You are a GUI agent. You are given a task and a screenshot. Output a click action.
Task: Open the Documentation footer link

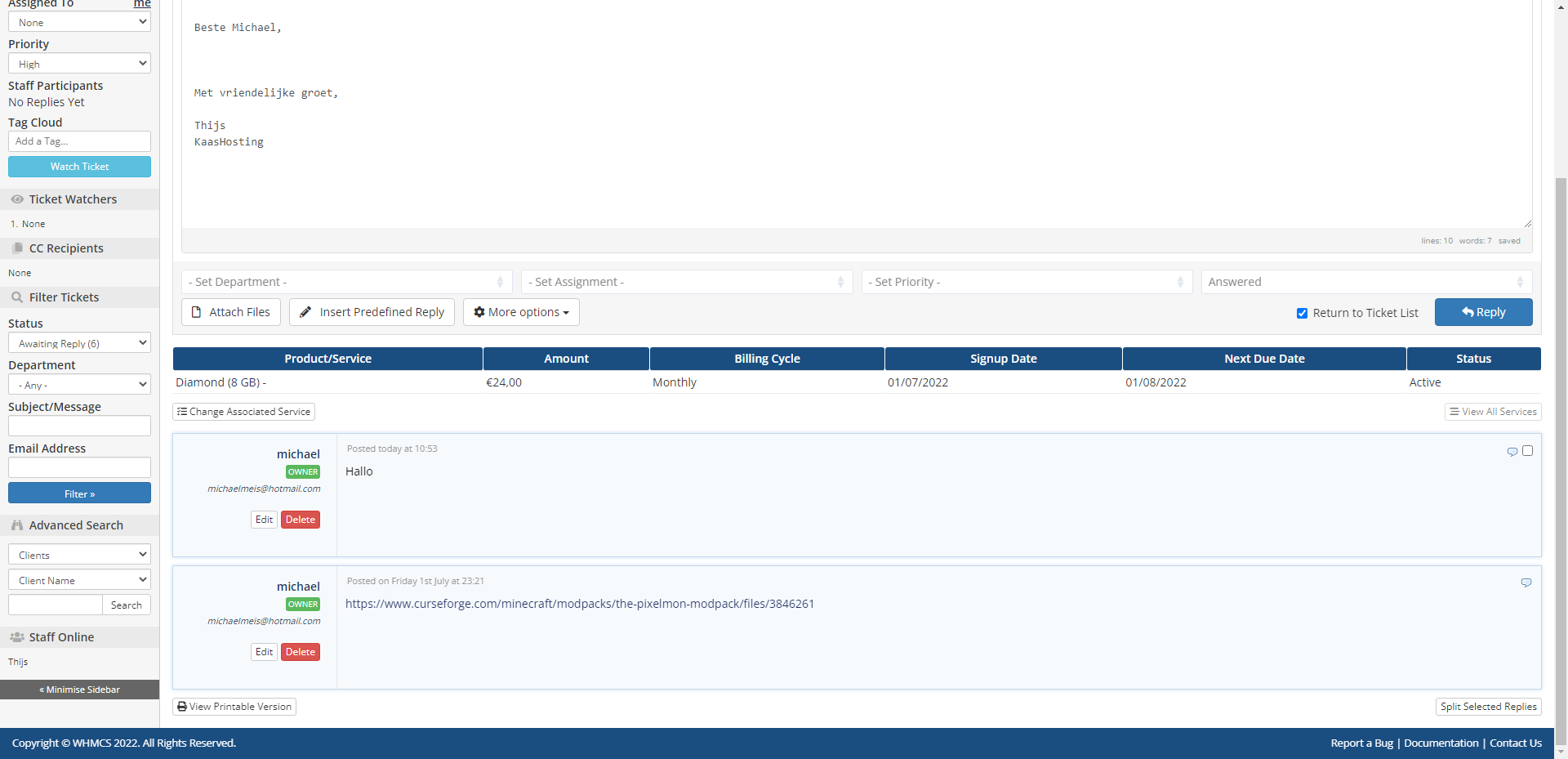click(1441, 743)
